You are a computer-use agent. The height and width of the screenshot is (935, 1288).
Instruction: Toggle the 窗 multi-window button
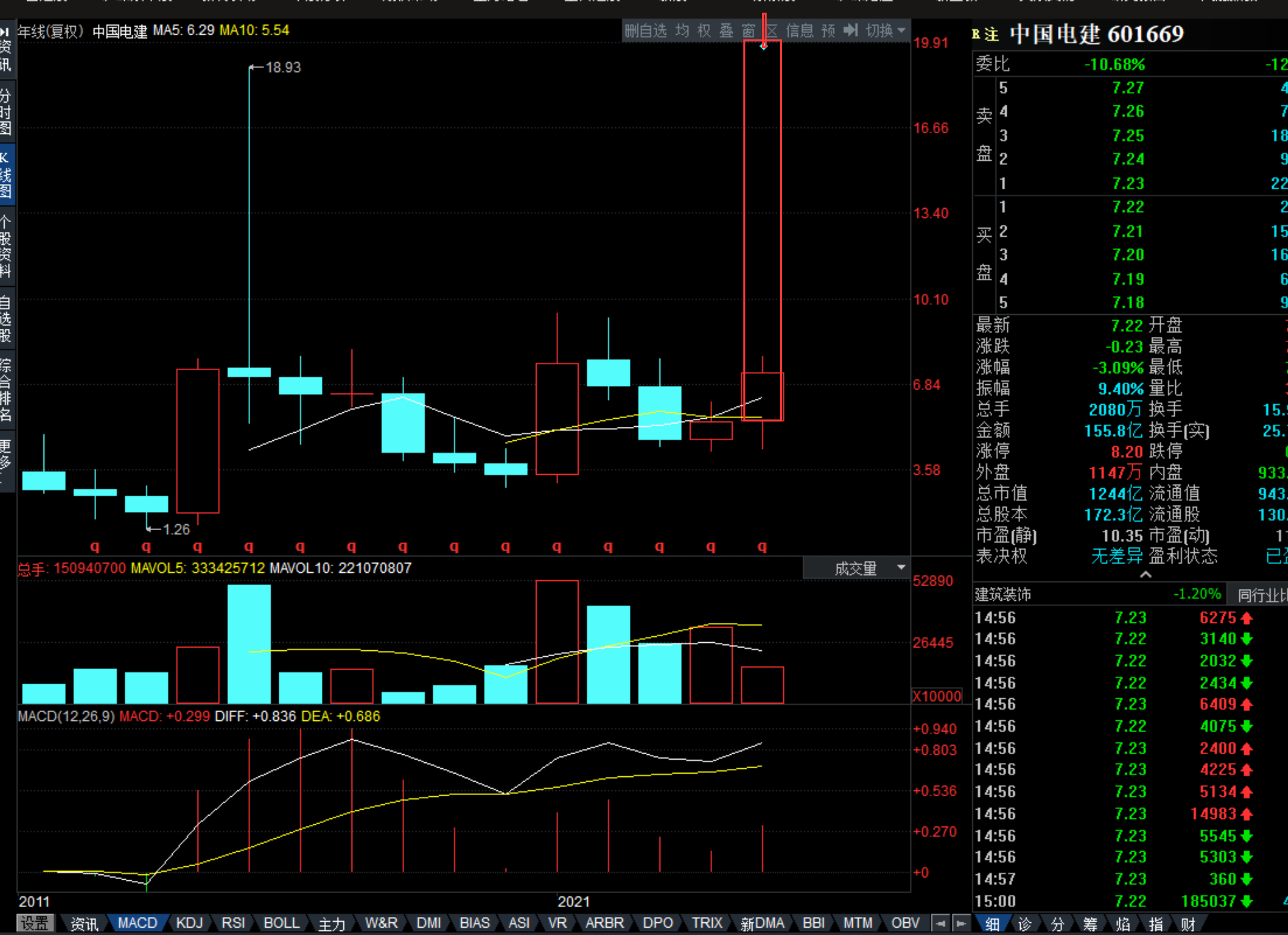pos(749,31)
